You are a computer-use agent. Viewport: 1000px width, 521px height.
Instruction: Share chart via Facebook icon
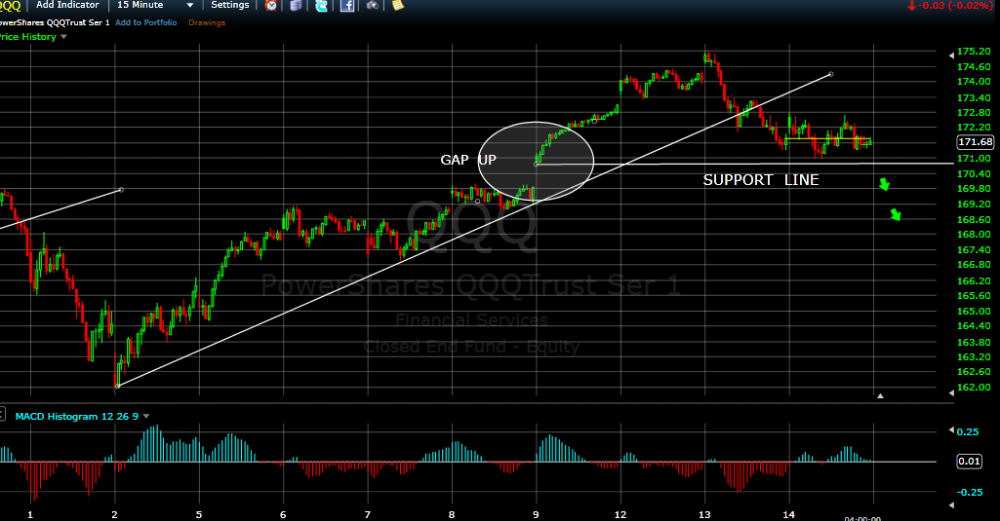pos(347,6)
